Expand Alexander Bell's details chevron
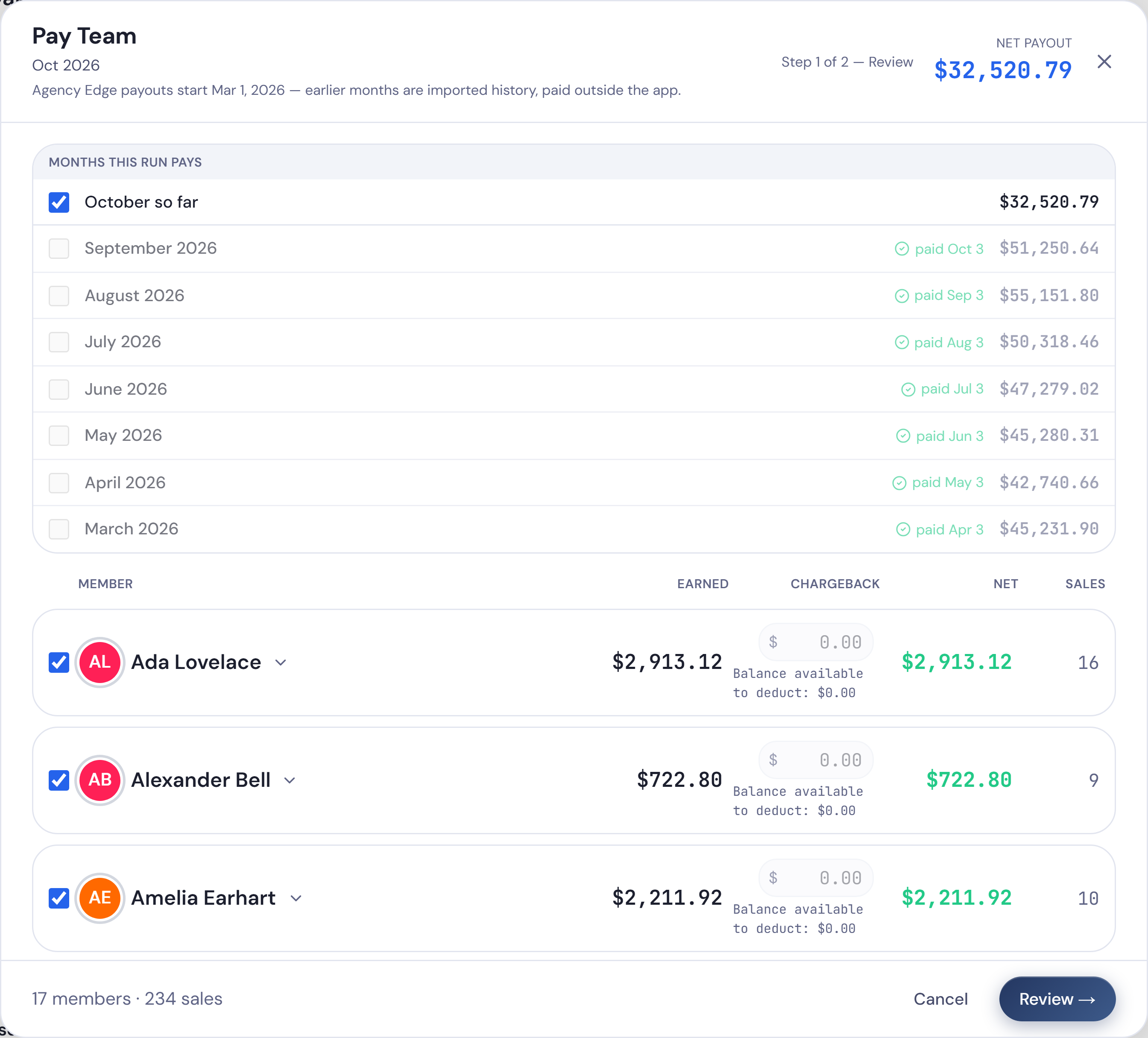The image size is (1148, 1038). [289, 780]
